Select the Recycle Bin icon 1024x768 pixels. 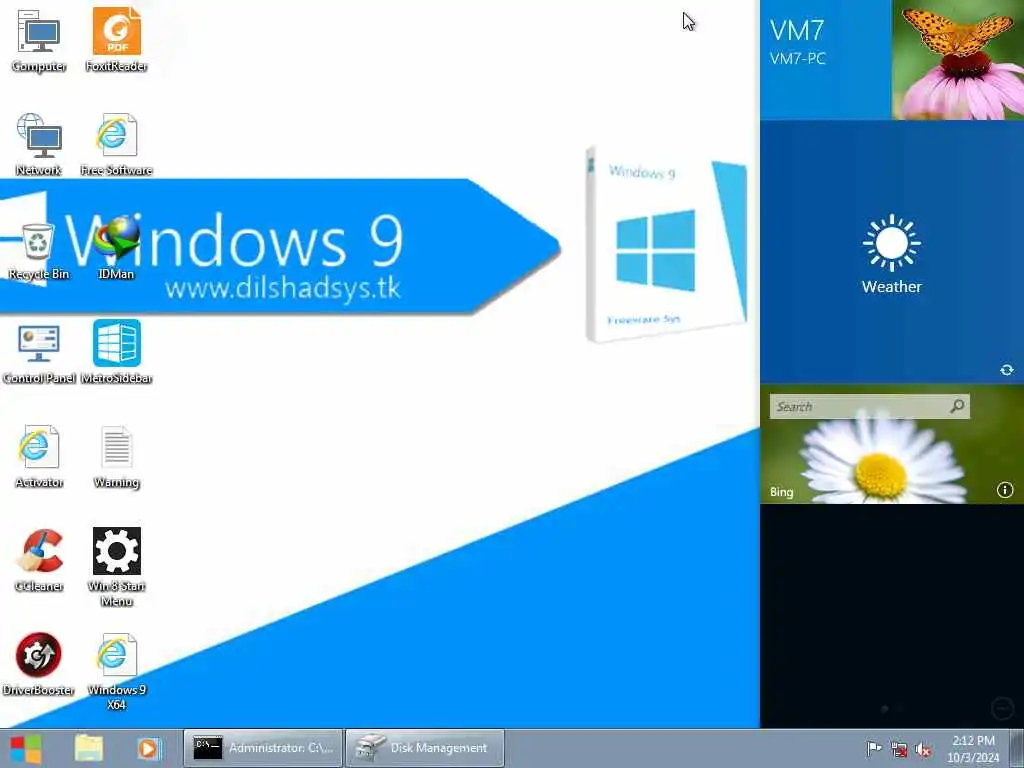39,249
